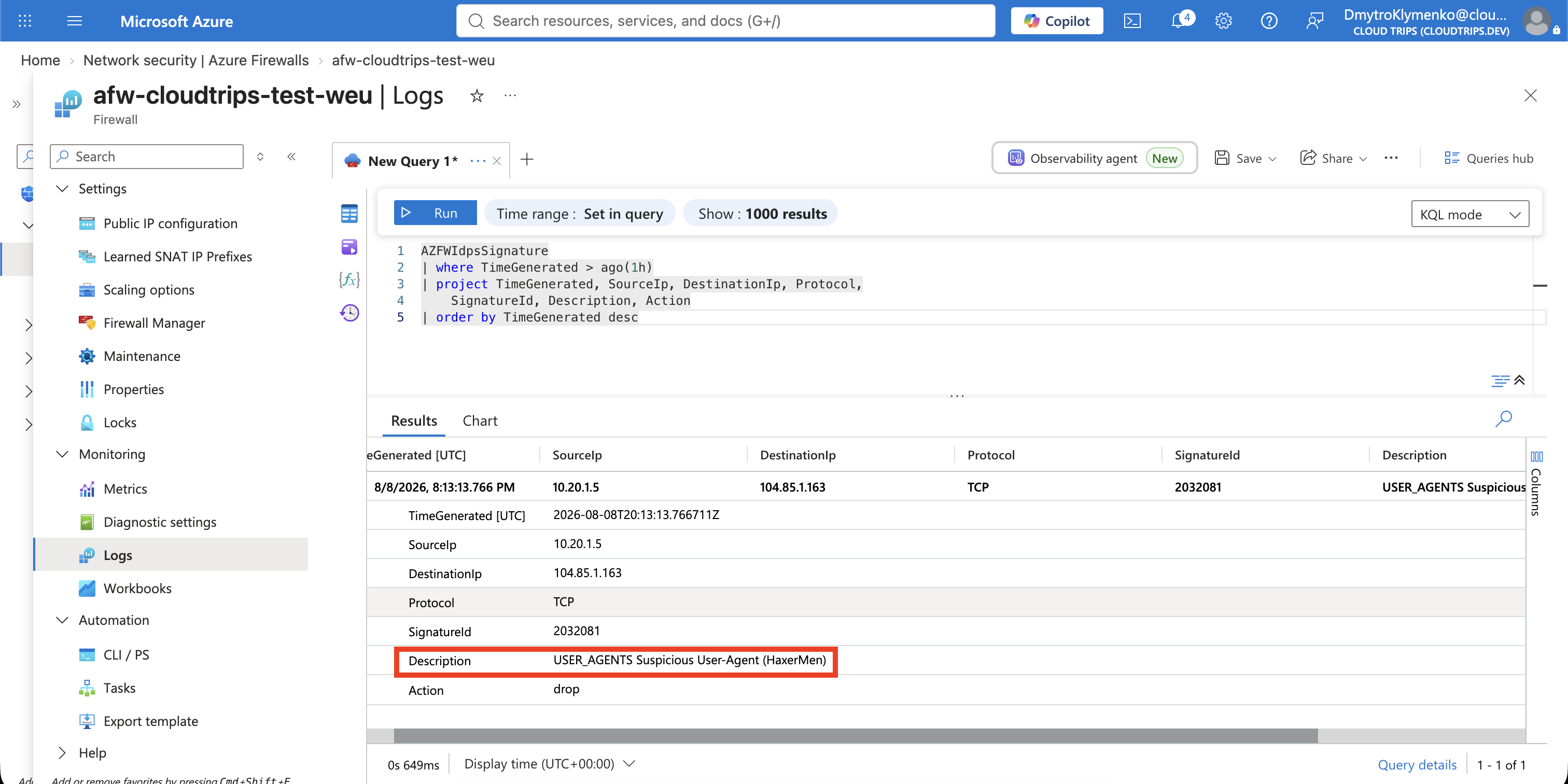Open the saved queries panel icon

[x=349, y=246]
